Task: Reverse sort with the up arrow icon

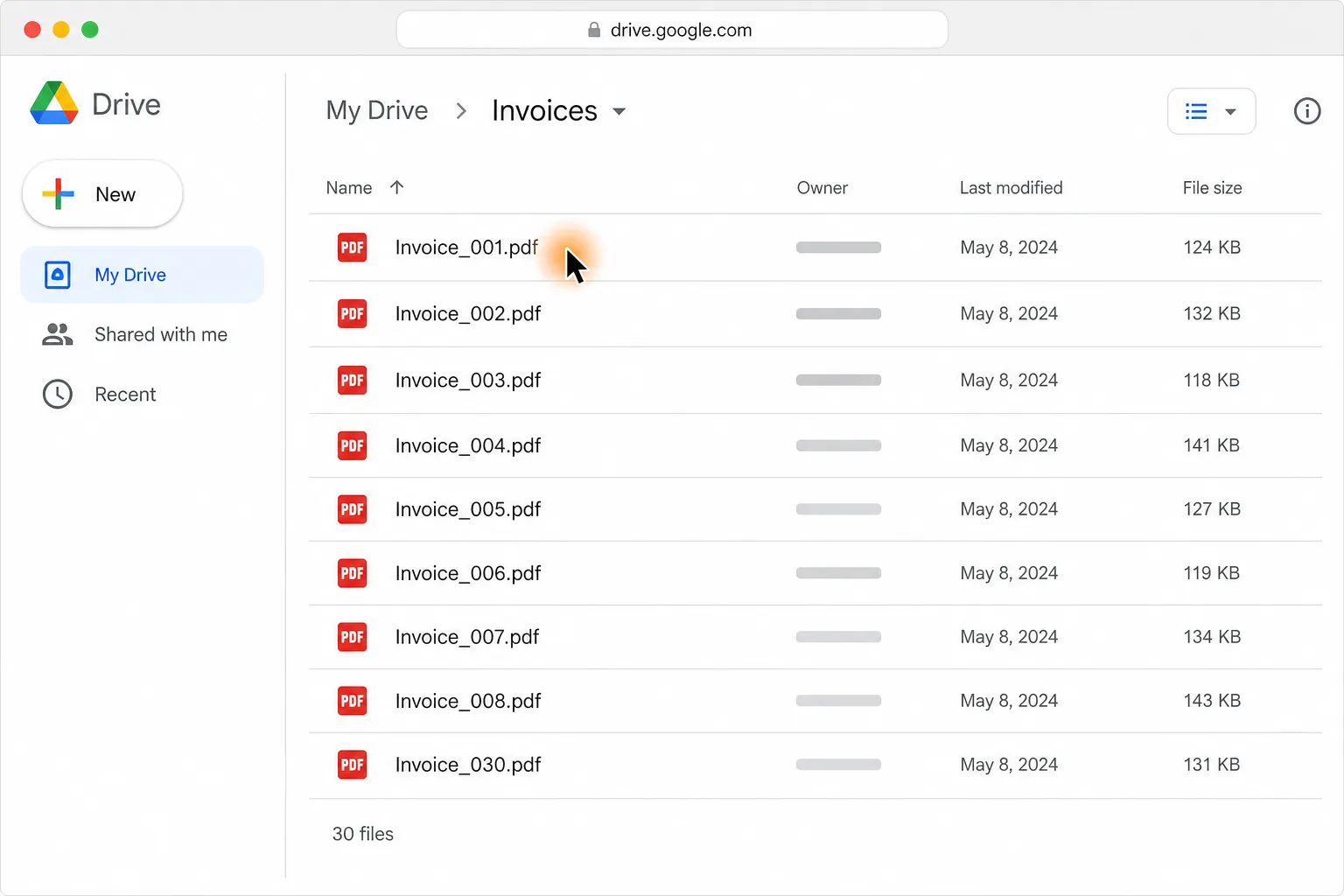Action: pyautogui.click(x=396, y=187)
